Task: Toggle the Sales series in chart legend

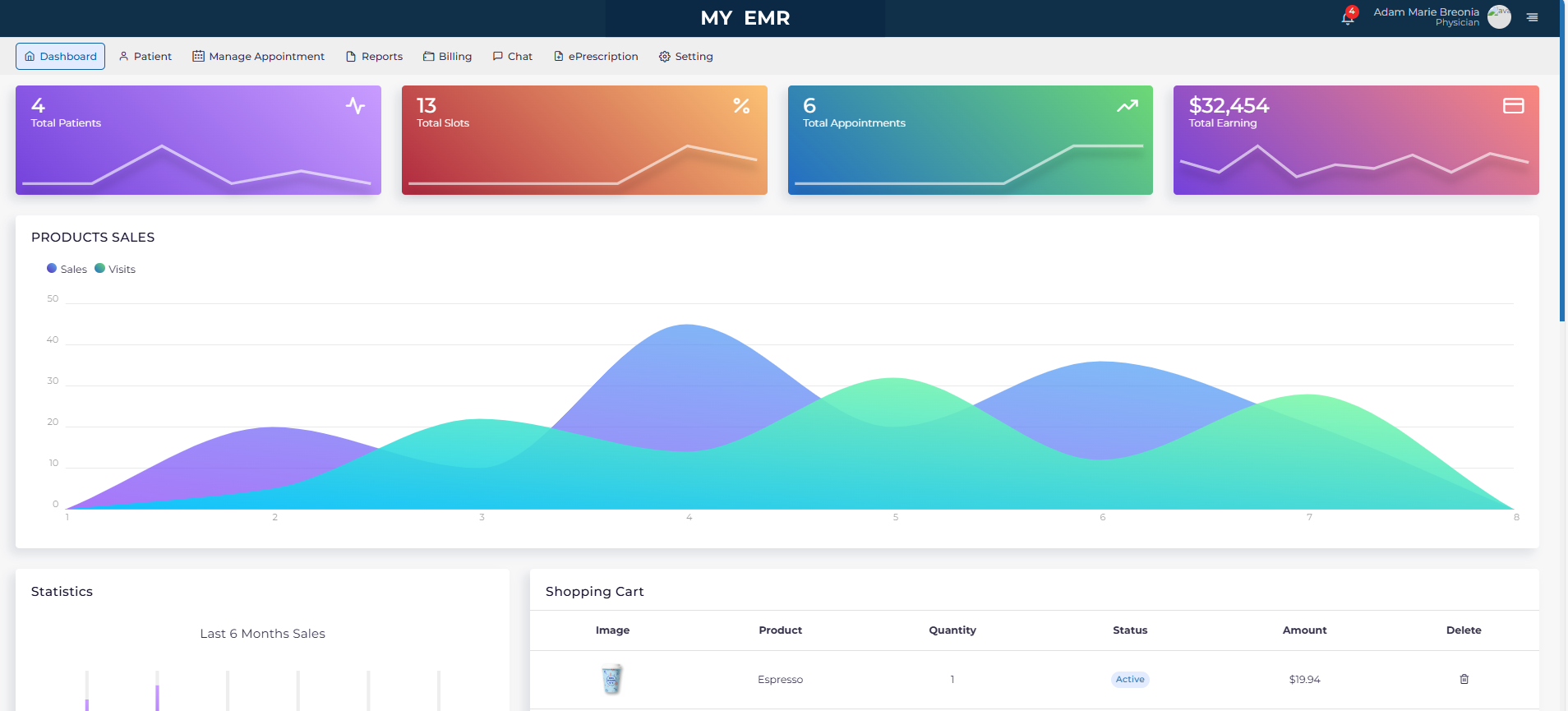Action: coord(67,269)
